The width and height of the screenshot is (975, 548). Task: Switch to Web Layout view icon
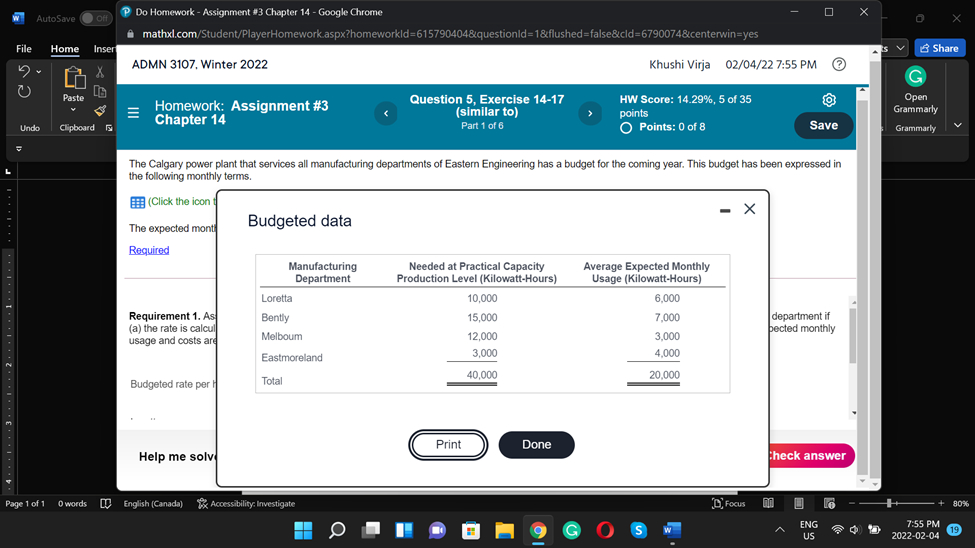(829, 503)
